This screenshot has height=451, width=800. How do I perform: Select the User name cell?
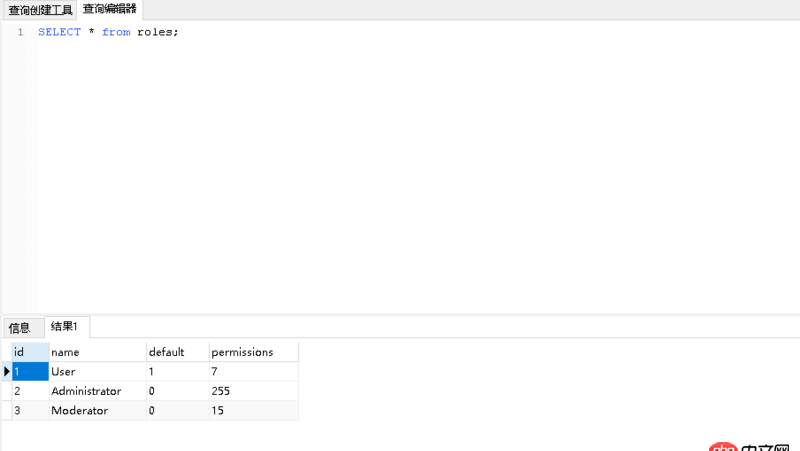(x=96, y=372)
